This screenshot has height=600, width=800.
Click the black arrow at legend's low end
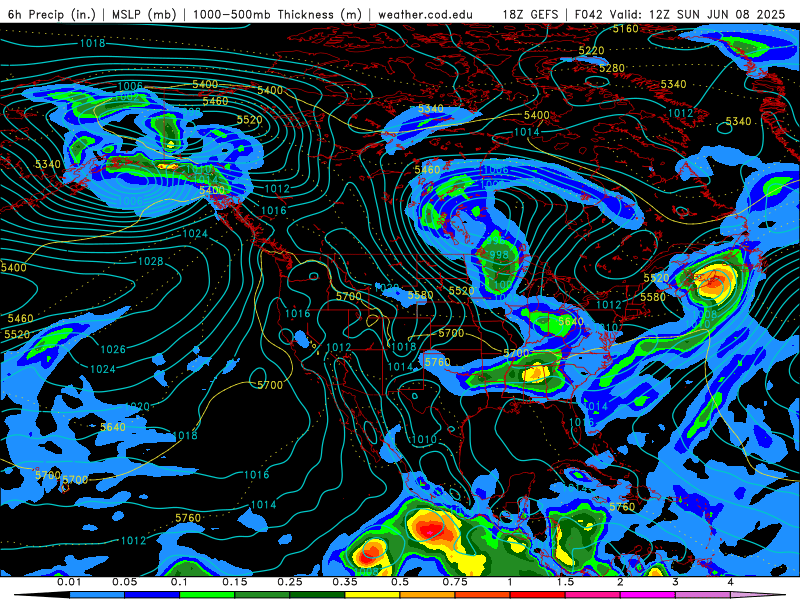pyautogui.click(x=42, y=595)
